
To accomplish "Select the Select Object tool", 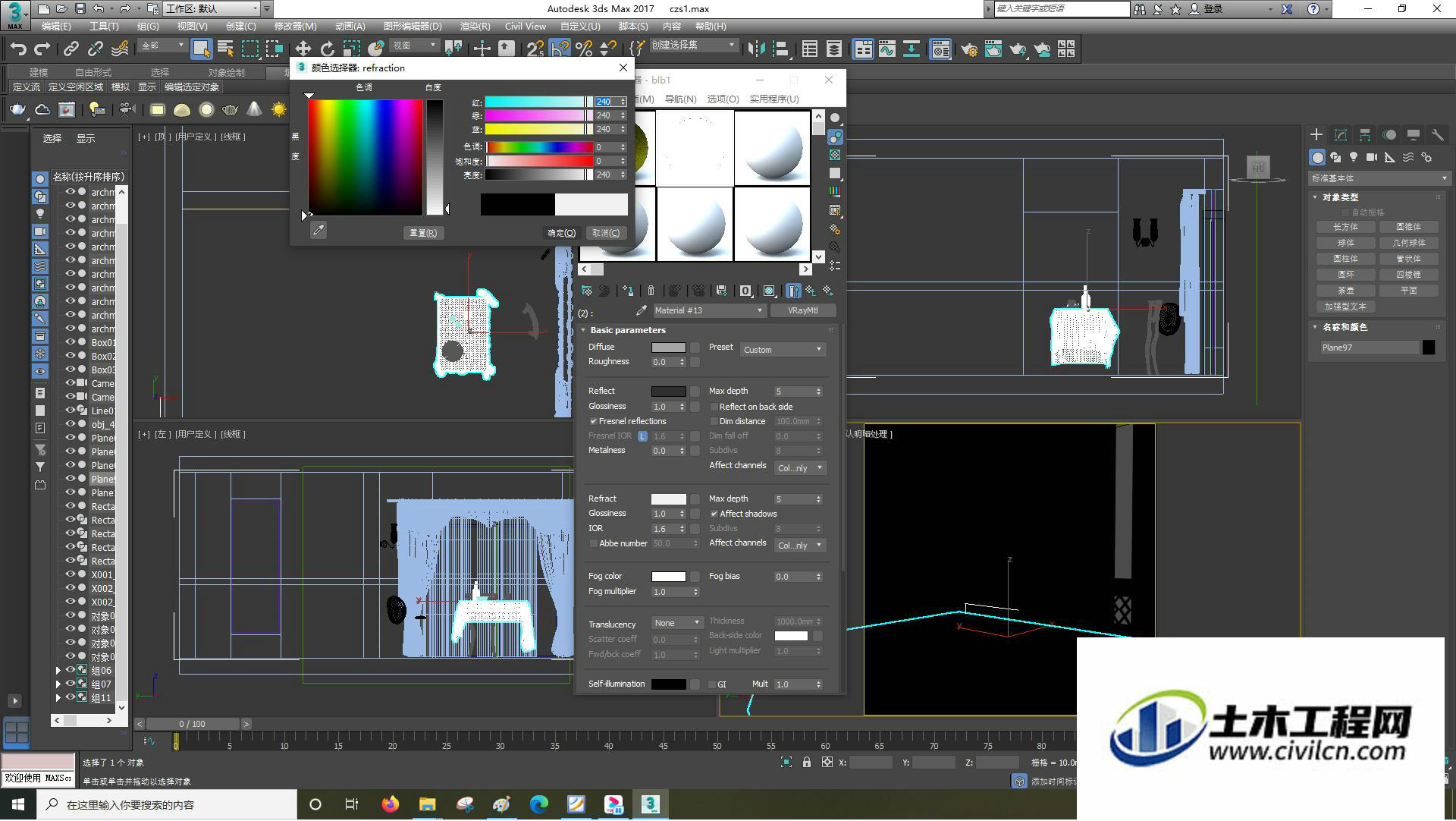I will click(x=201, y=49).
